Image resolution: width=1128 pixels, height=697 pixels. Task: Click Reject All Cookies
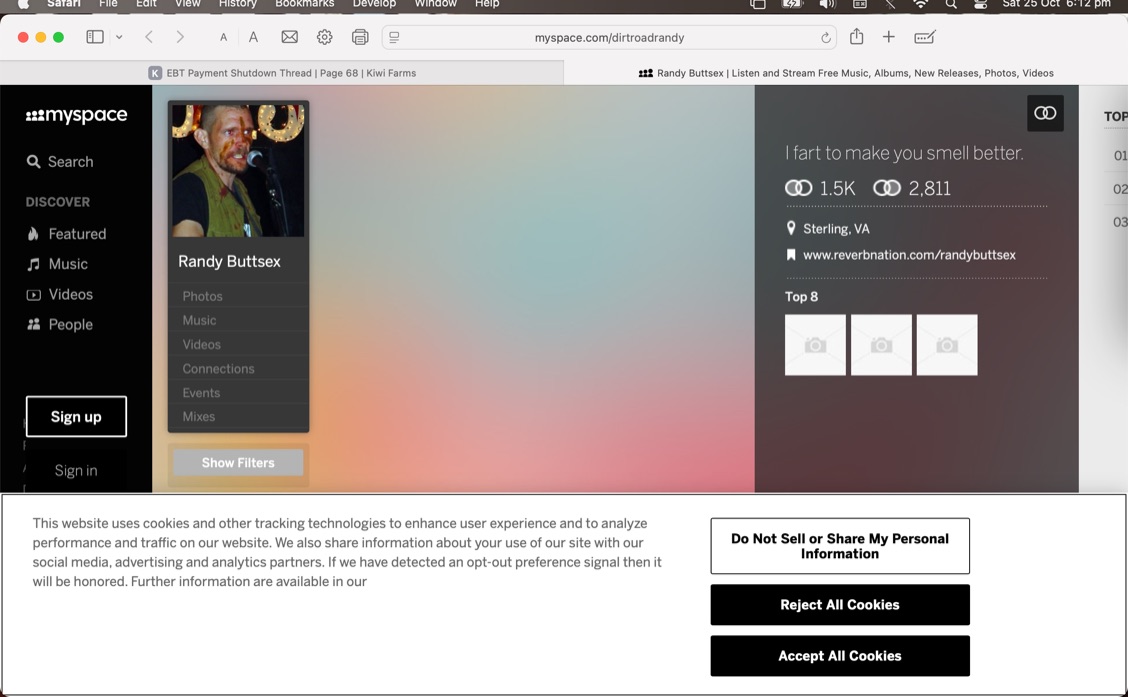click(x=840, y=605)
